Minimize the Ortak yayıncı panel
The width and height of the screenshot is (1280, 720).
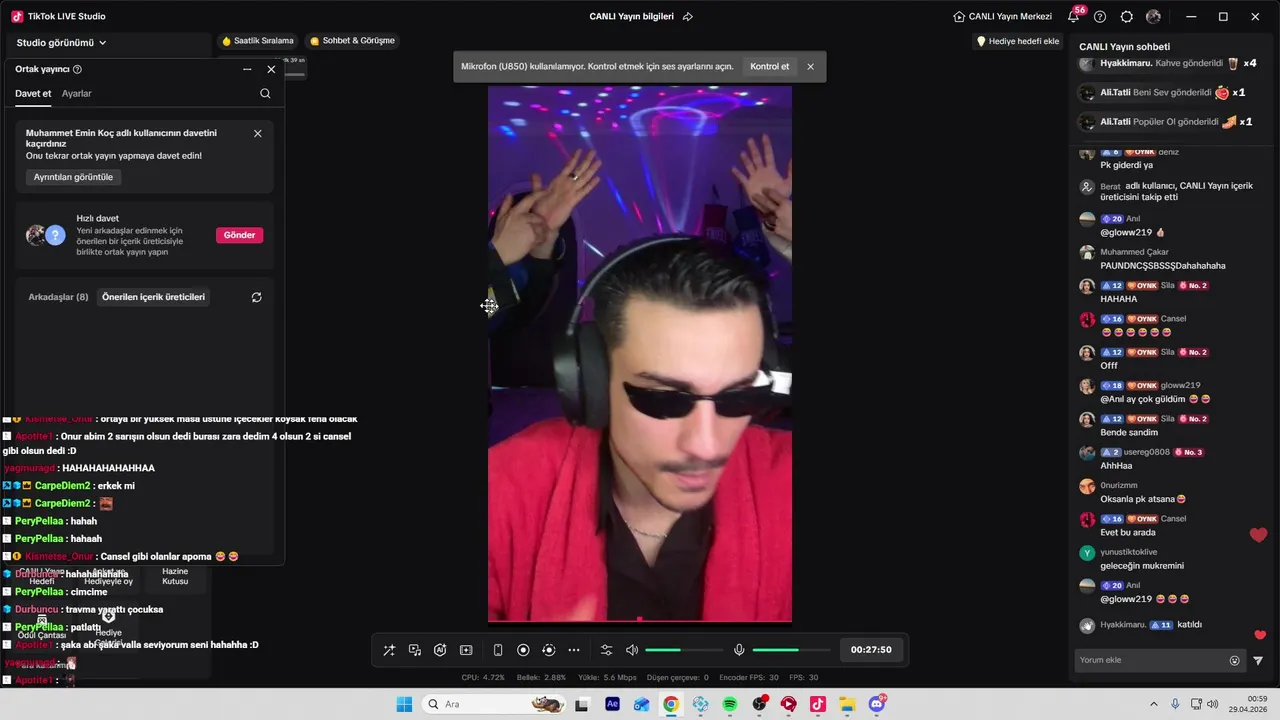click(x=247, y=69)
